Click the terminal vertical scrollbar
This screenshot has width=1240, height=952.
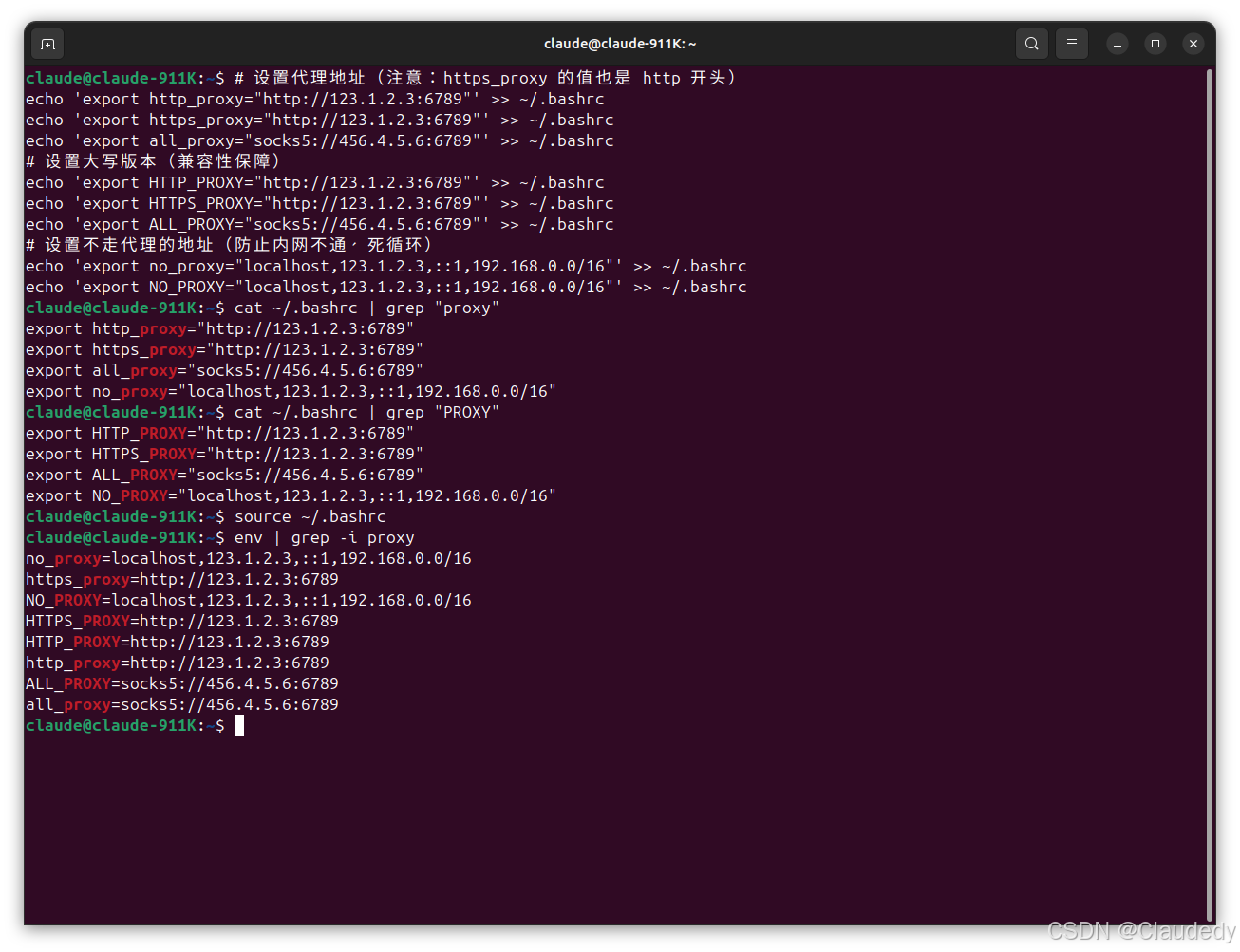pos(1209,494)
